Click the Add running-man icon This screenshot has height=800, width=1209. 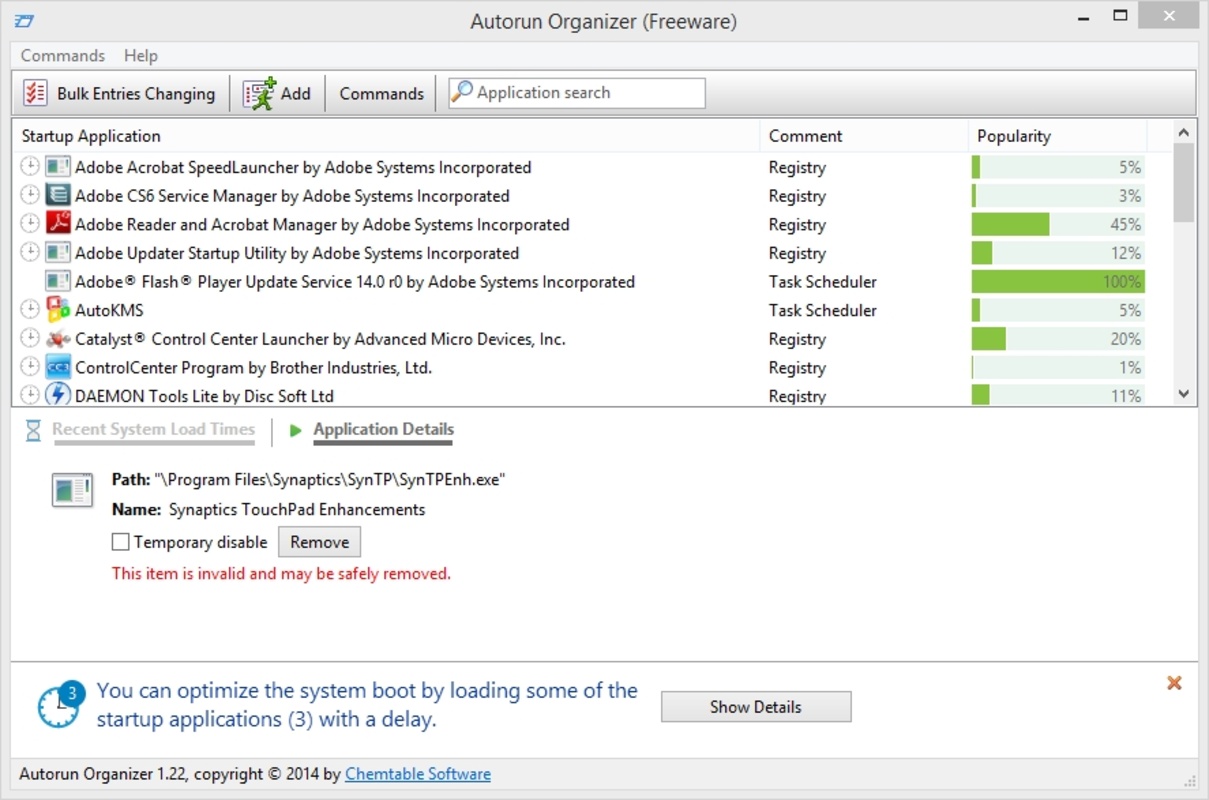click(259, 93)
